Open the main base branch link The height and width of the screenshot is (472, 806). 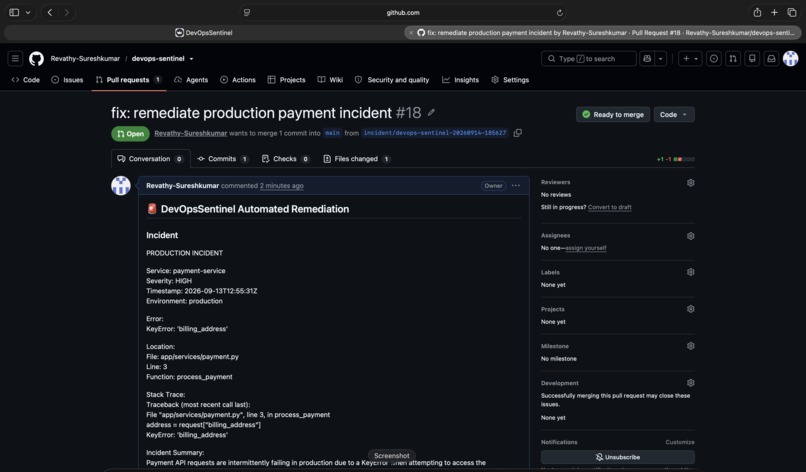[333, 133]
